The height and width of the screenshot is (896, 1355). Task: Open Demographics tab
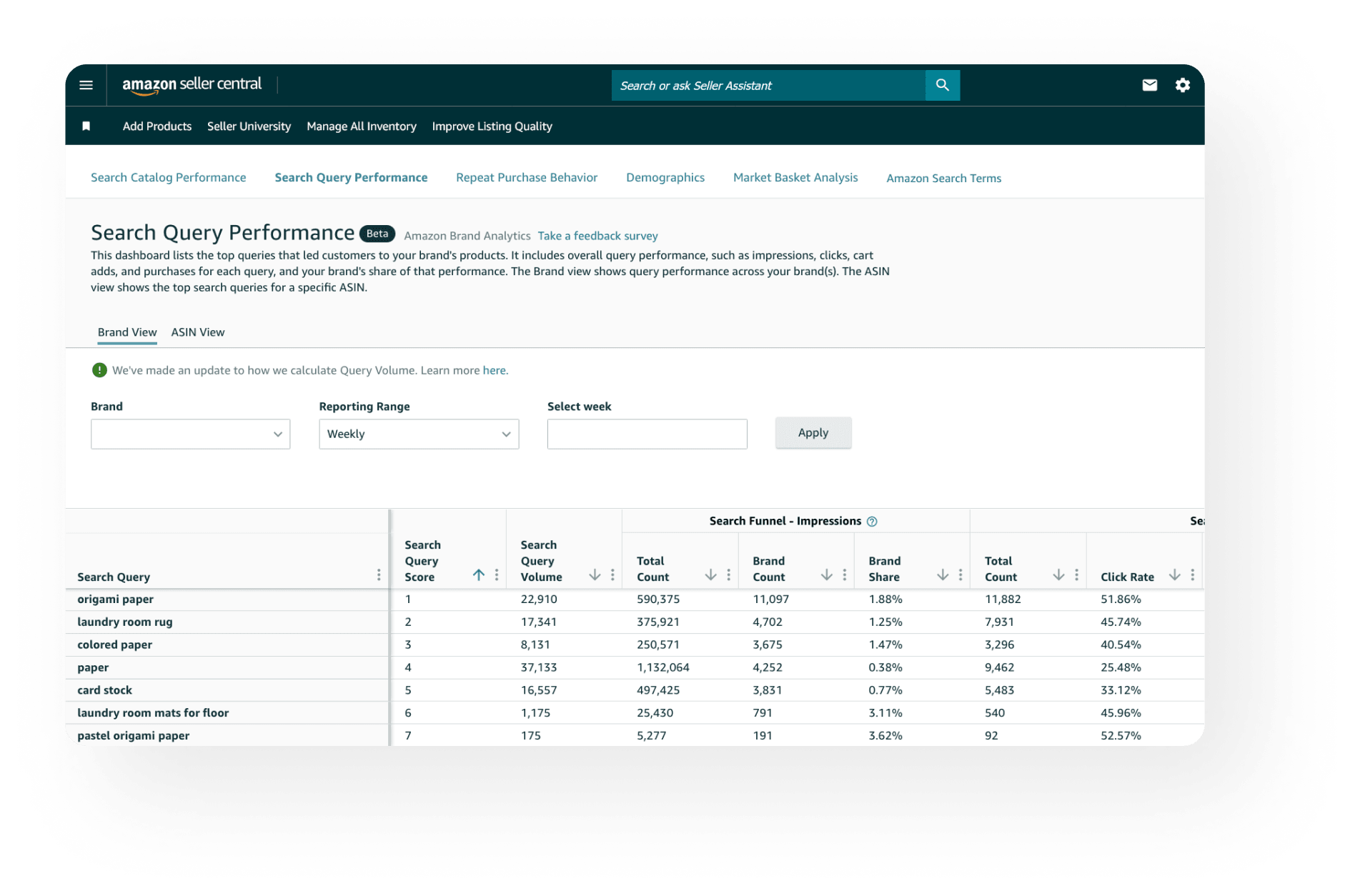pos(665,177)
